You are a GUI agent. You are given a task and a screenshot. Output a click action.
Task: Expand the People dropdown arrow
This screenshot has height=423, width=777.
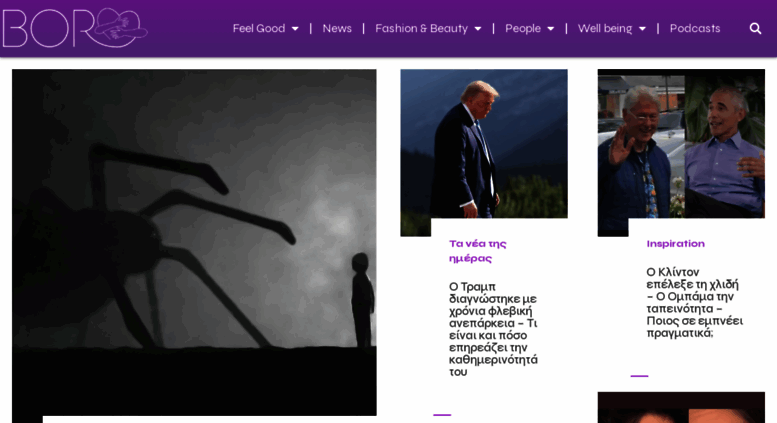[x=551, y=29]
